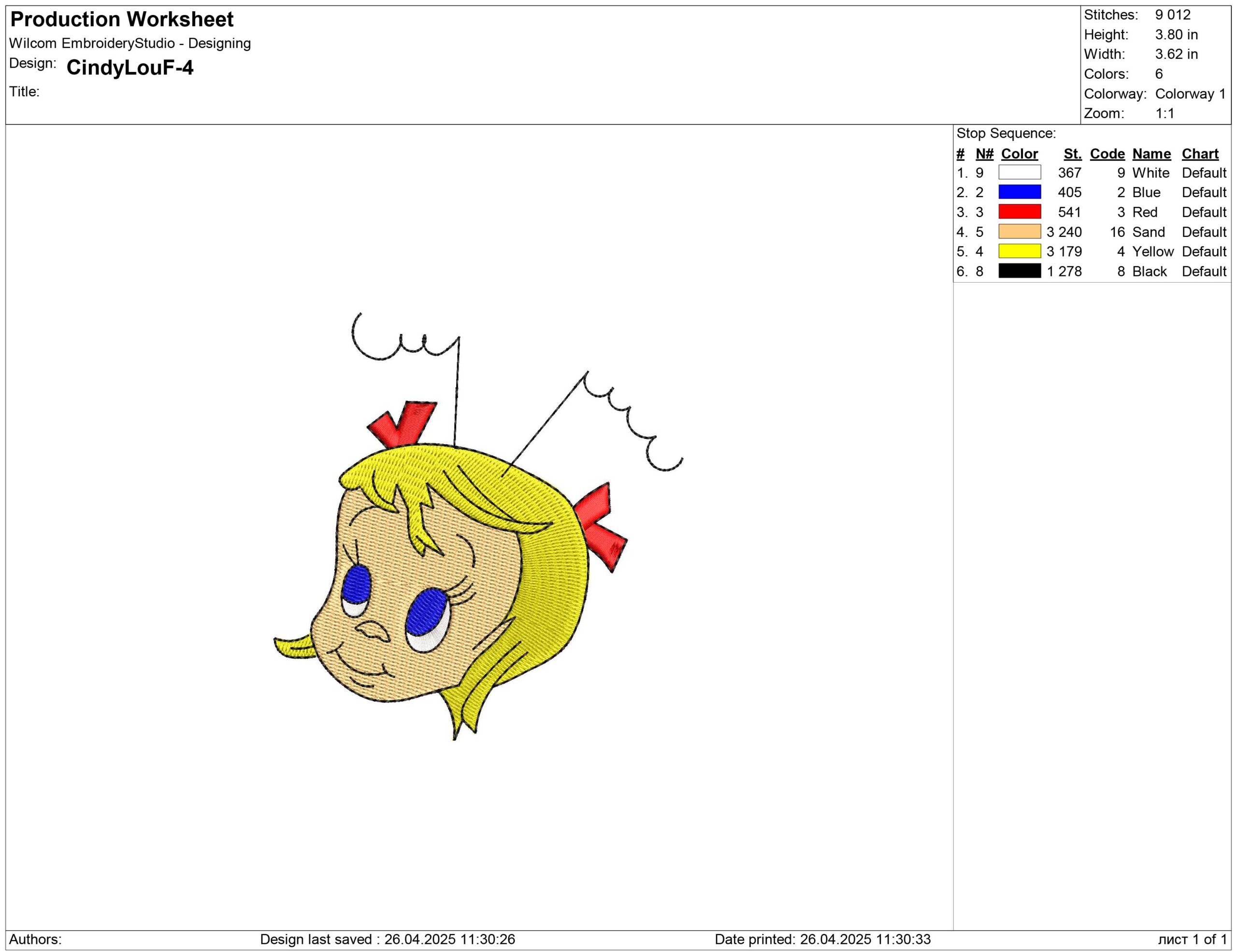The image size is (1237, 952).
Task: Click the Colorway 1 value
Action: click(x=1190, y=93)
